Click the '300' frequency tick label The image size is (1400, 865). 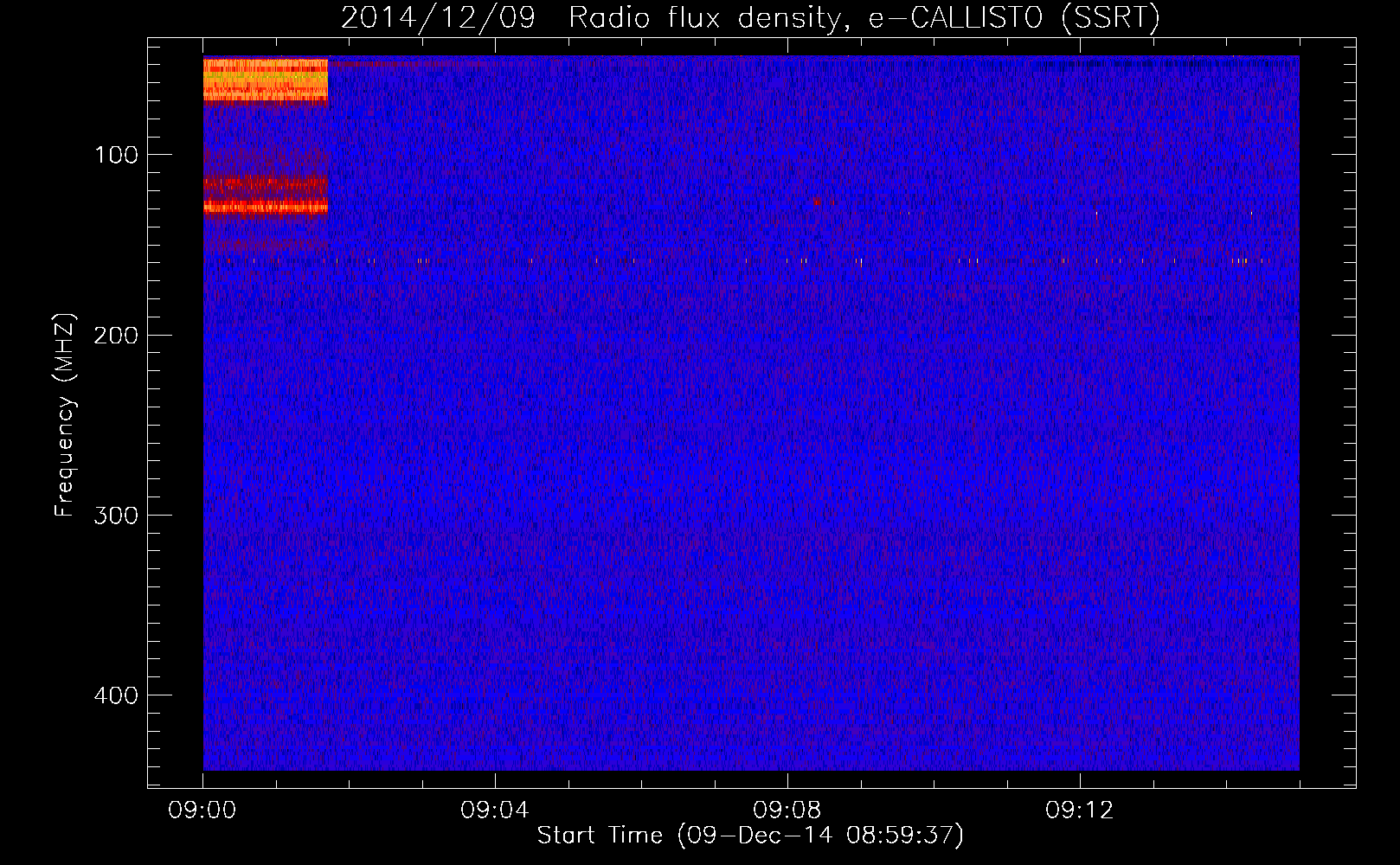click(x=116, y=516)
